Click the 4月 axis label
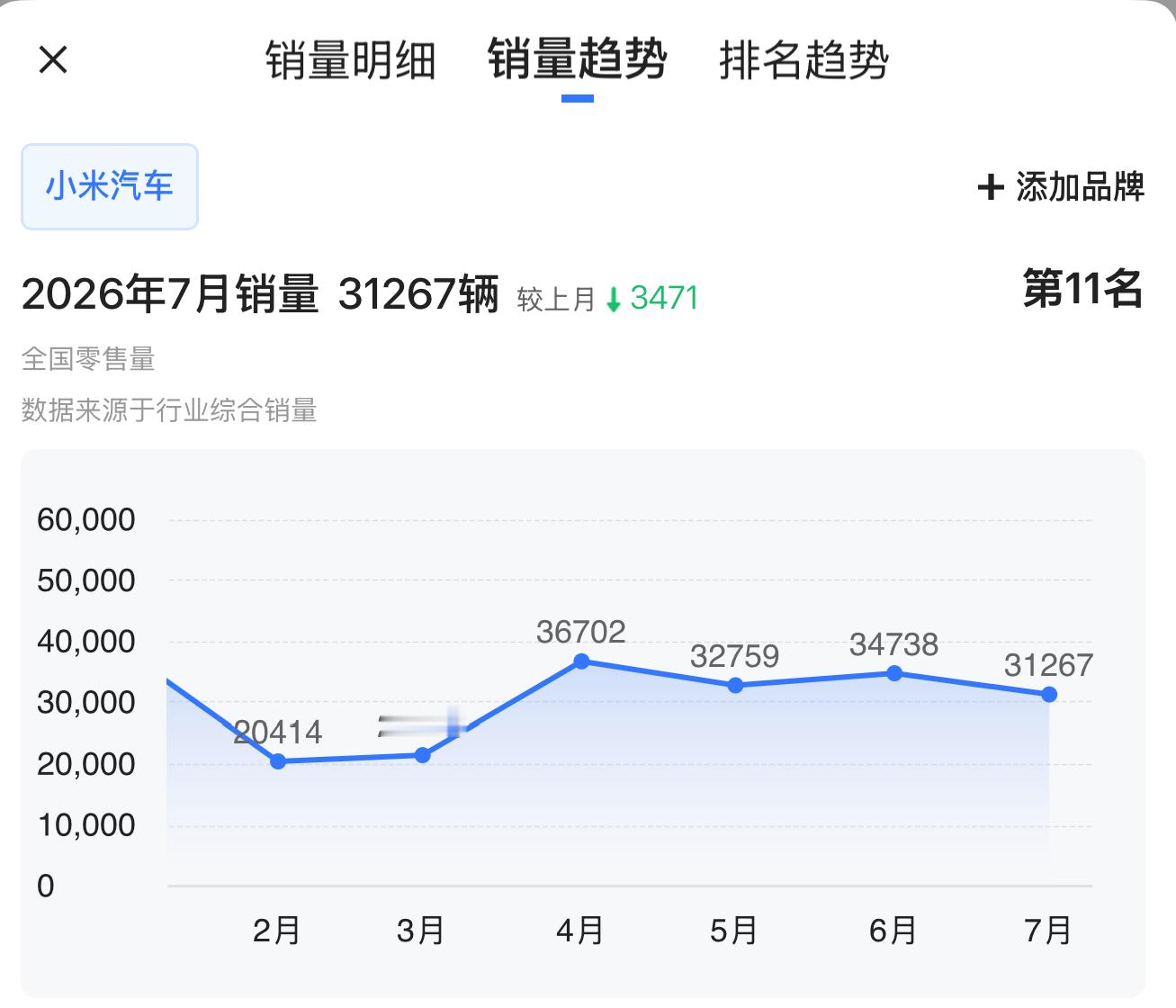The image size is (1176, 1008). point(579,930)
